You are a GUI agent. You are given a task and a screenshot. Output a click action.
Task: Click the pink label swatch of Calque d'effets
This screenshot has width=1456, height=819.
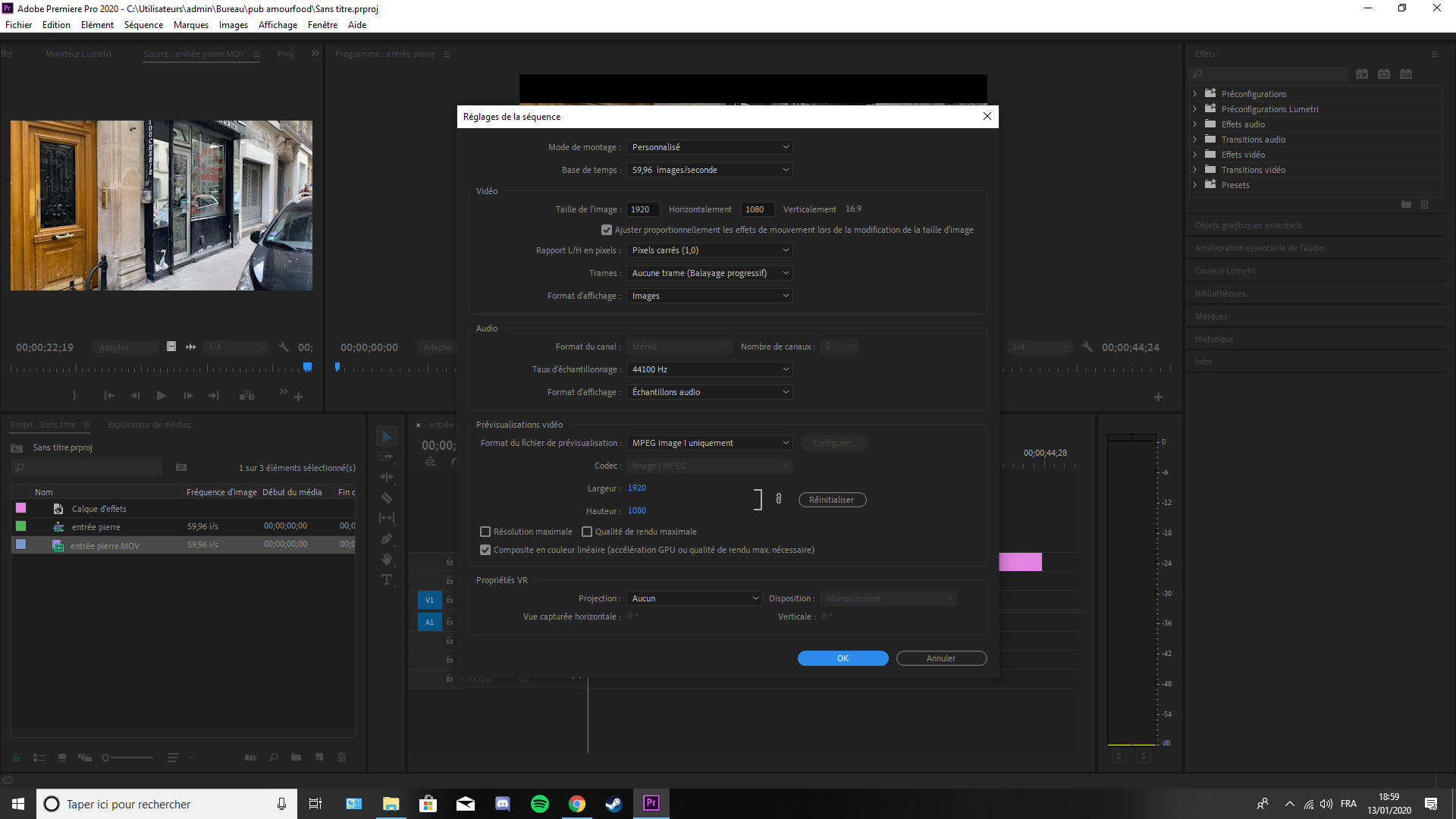point(21,508)
